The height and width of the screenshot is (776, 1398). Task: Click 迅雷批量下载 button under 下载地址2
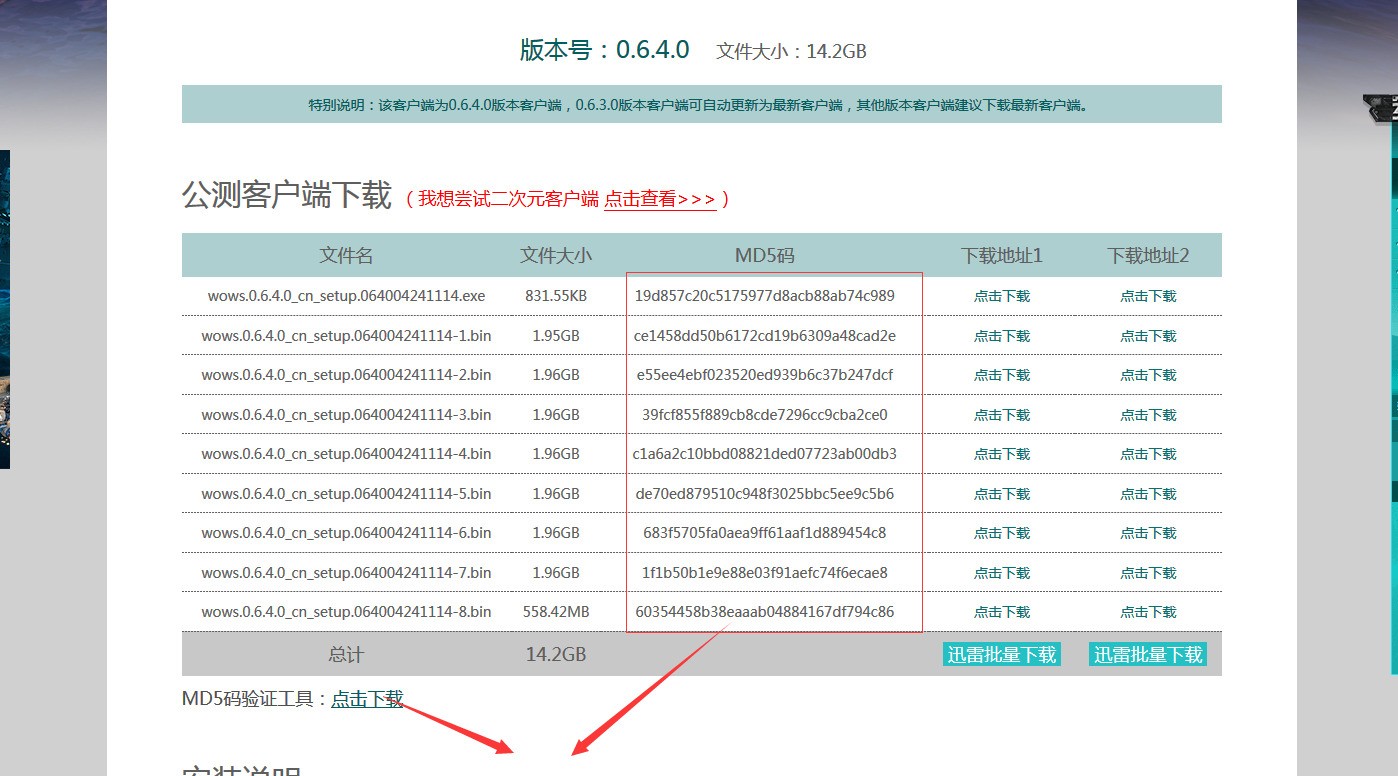[1148, 655]
